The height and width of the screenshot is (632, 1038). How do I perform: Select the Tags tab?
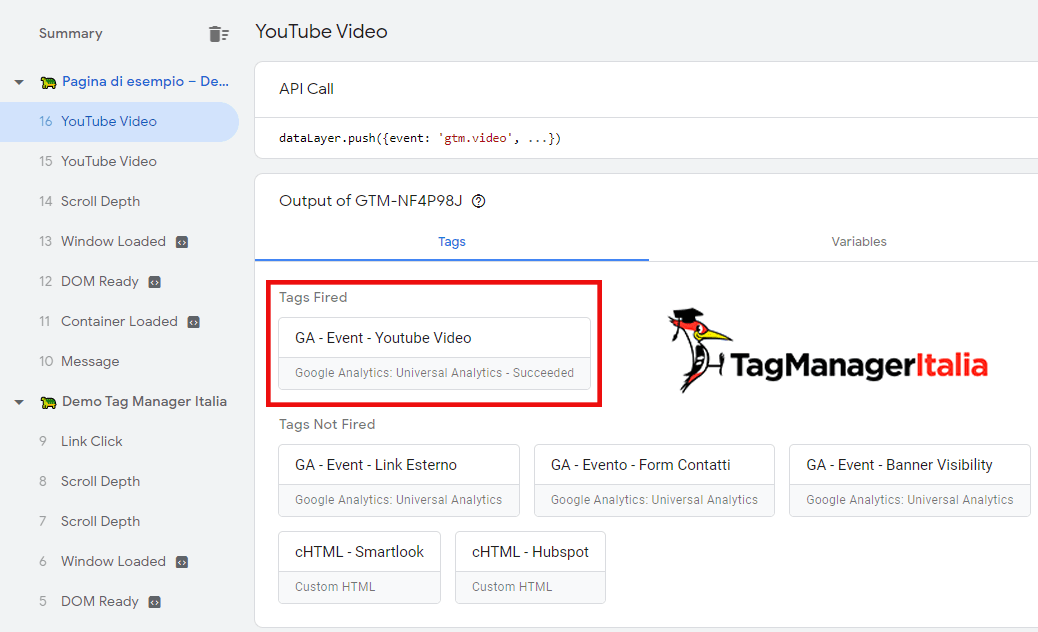(x=451, y=242)
